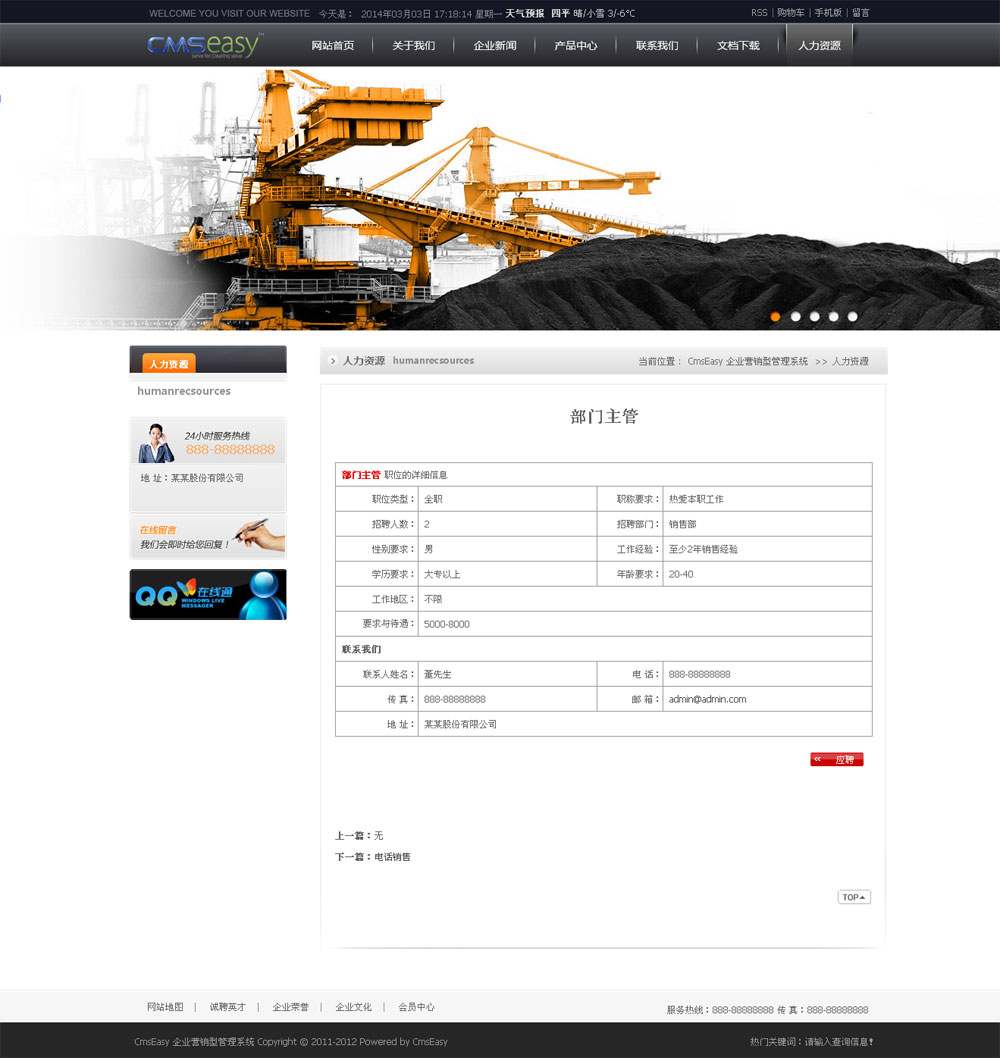Click the red 应聘 apply button
The height and width of the screenshot is (1058, 1000).
(837, 760)
